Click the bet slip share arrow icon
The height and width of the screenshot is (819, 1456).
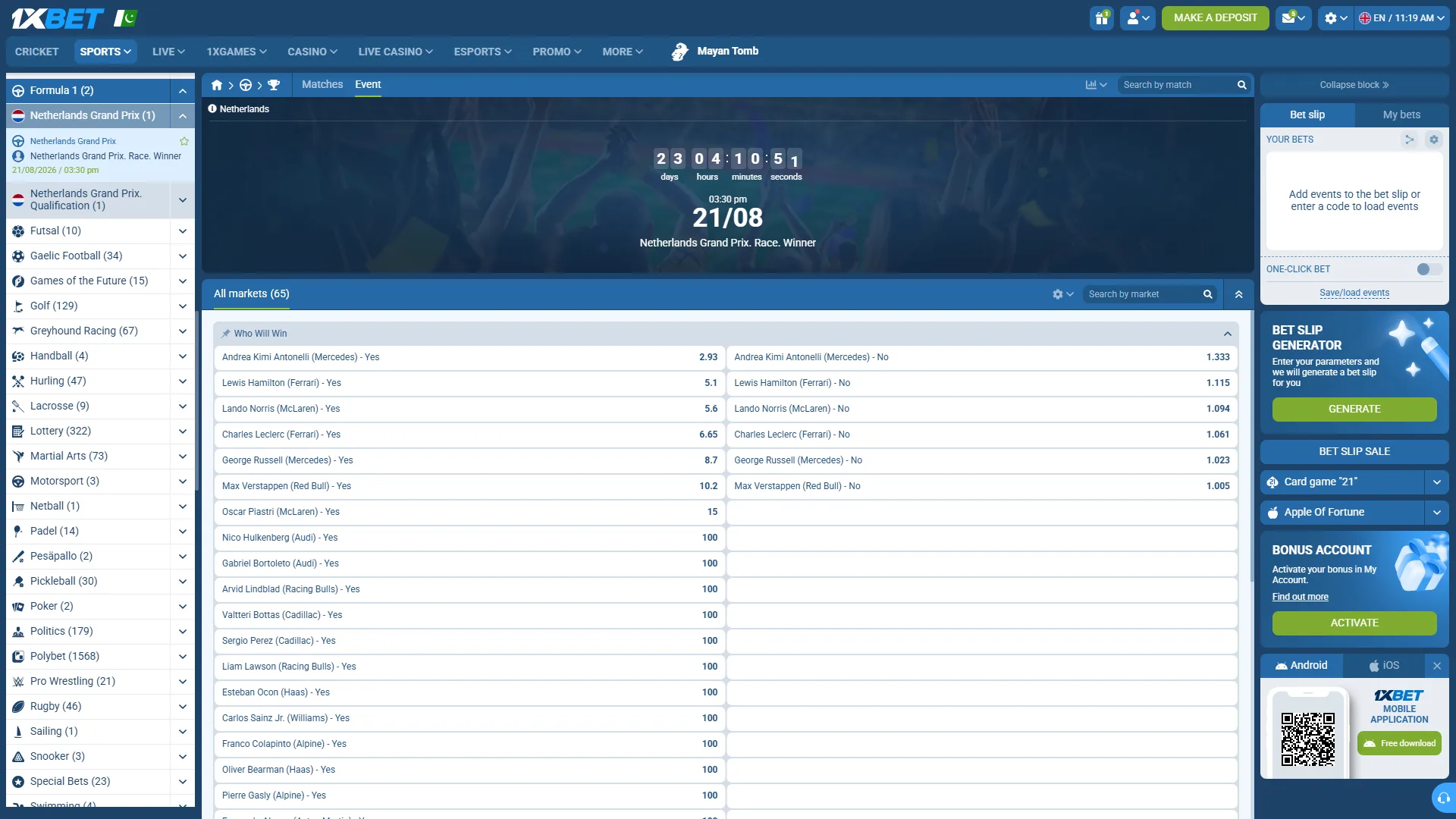(1409, 140)
